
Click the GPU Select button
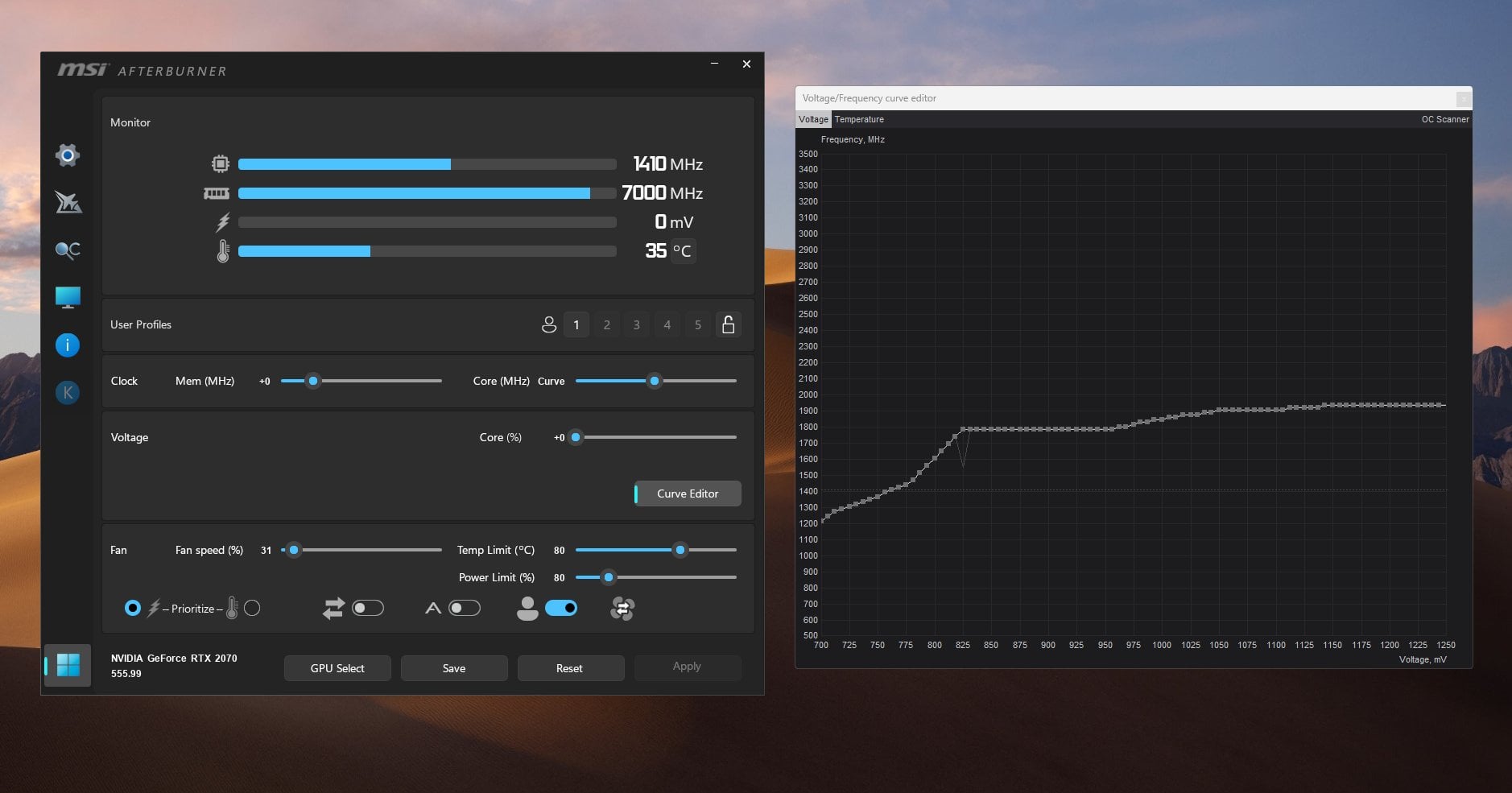coord(337,668)
